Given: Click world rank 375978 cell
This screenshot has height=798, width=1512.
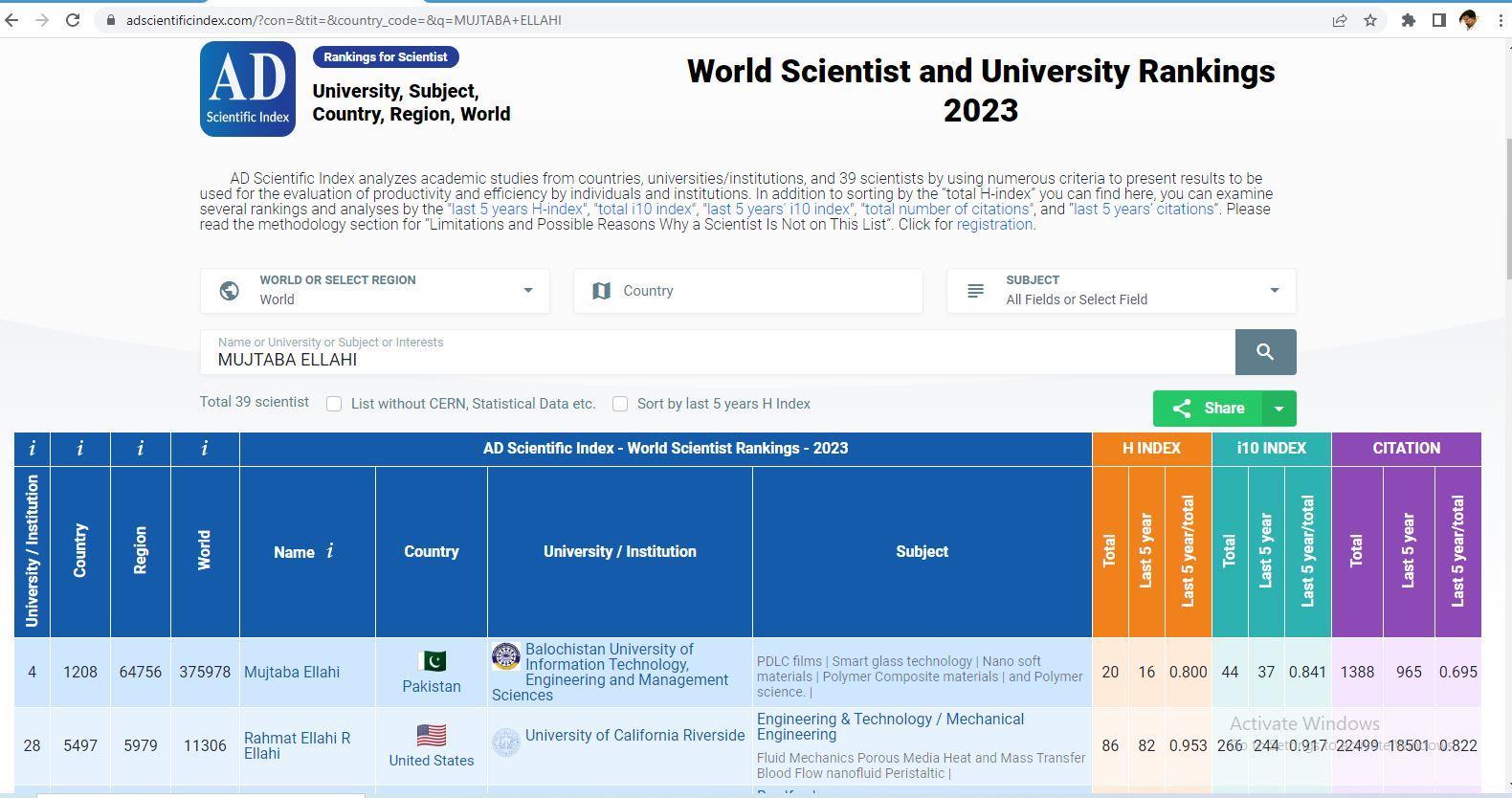Looking at the screenshot, I should (x=205, y=673).
